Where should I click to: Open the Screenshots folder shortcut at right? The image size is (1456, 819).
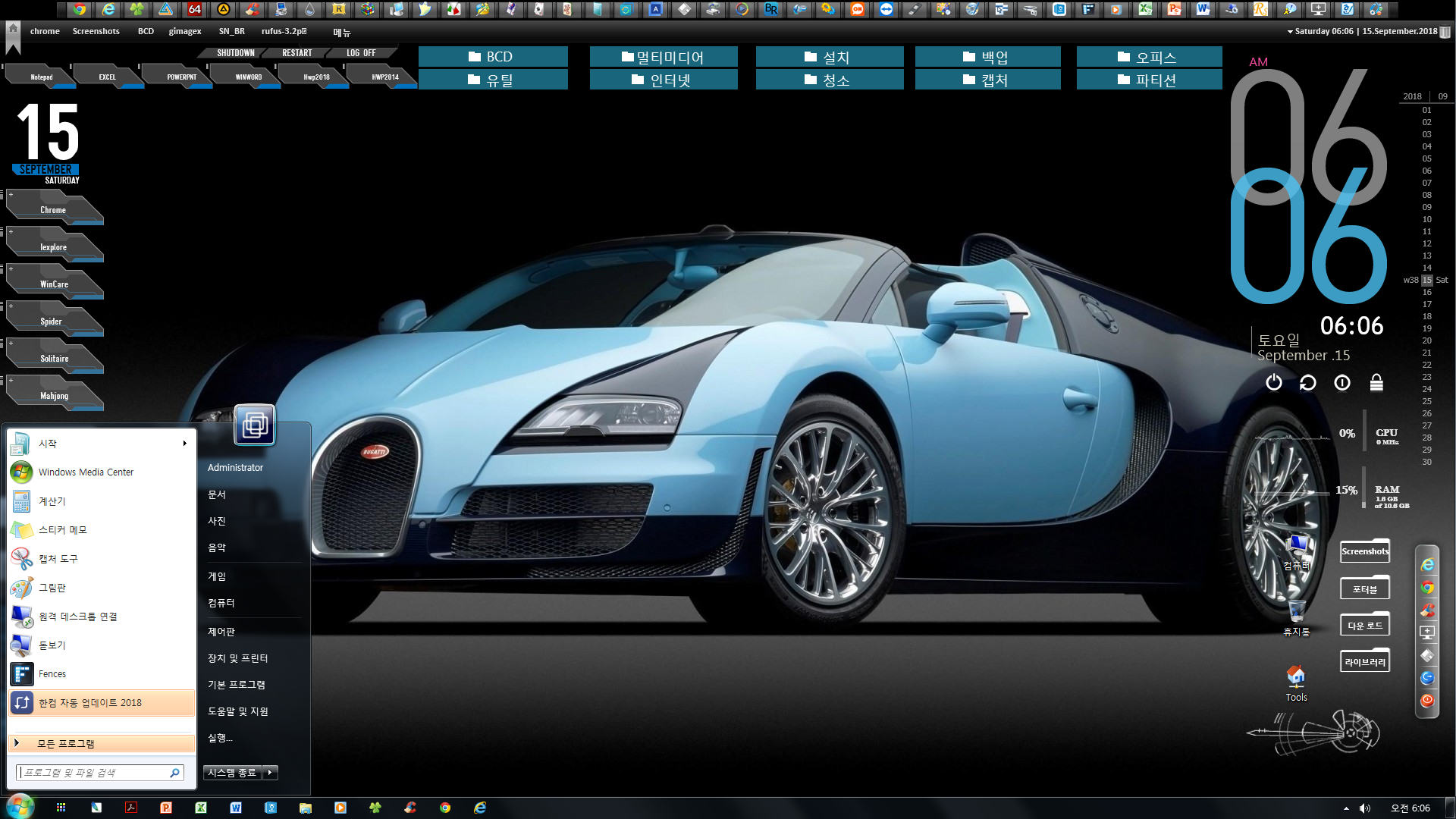[x=1365, y=551]
